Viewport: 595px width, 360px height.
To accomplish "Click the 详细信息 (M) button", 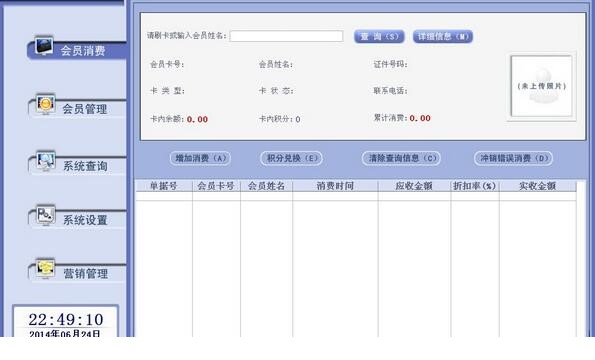I will coord(443,36).
